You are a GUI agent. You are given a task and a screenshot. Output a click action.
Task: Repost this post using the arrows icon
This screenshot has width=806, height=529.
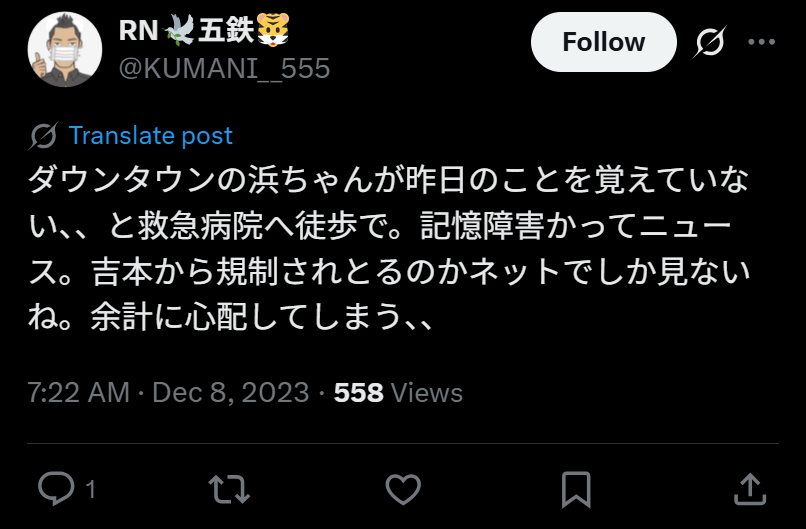(229, 489)
